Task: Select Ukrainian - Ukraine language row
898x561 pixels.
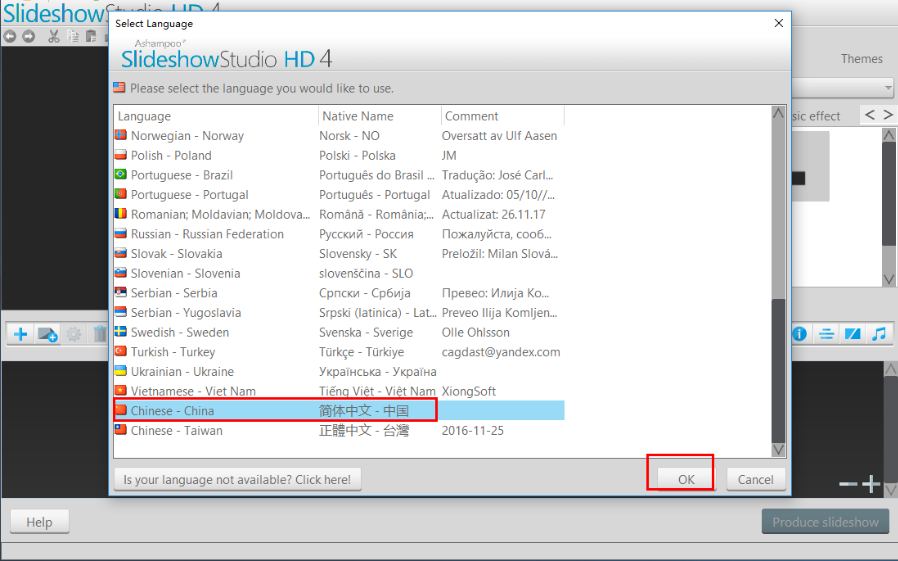Action: pyautogui.click(x=339, y=372)
